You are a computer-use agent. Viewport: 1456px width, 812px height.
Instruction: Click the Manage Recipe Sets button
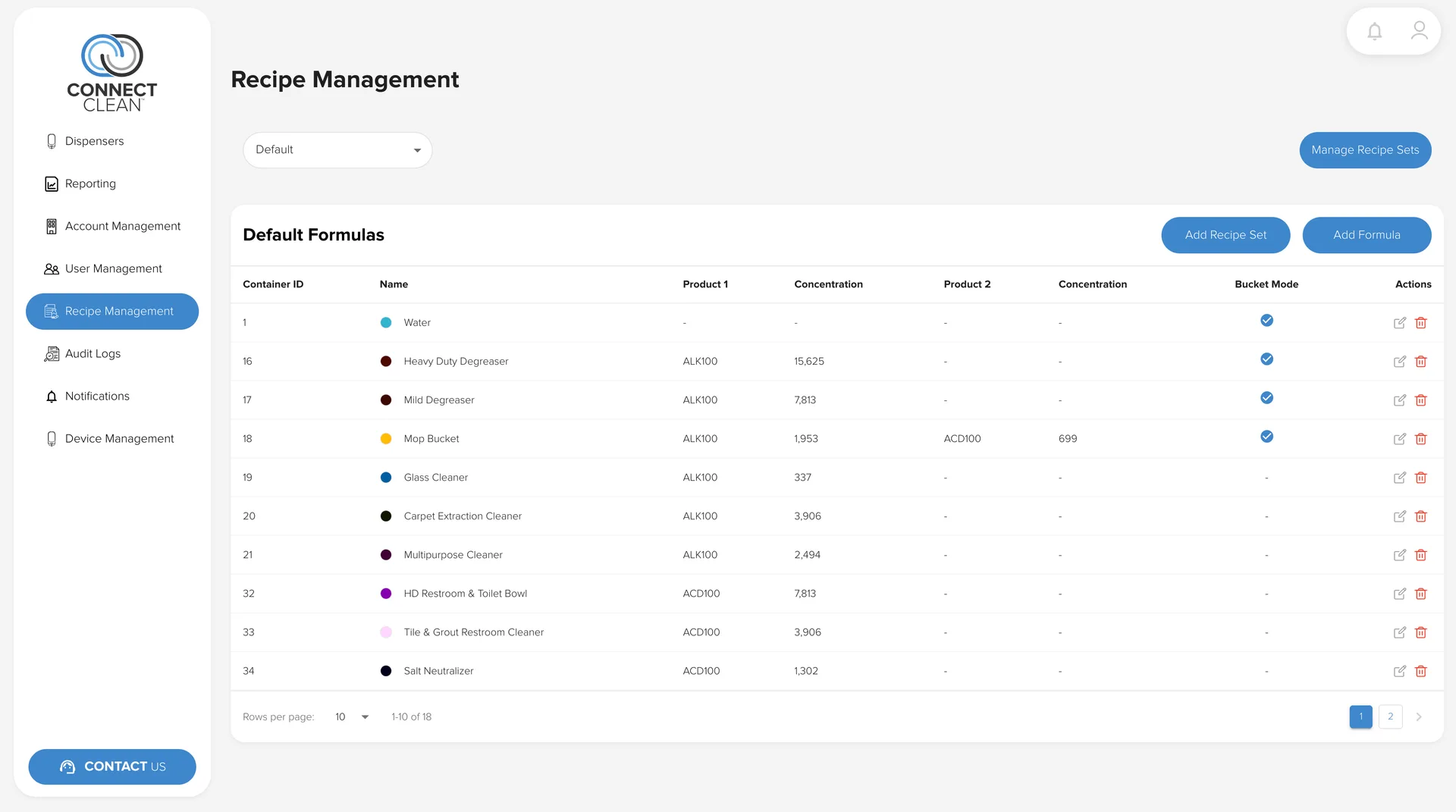[1365, 150]
